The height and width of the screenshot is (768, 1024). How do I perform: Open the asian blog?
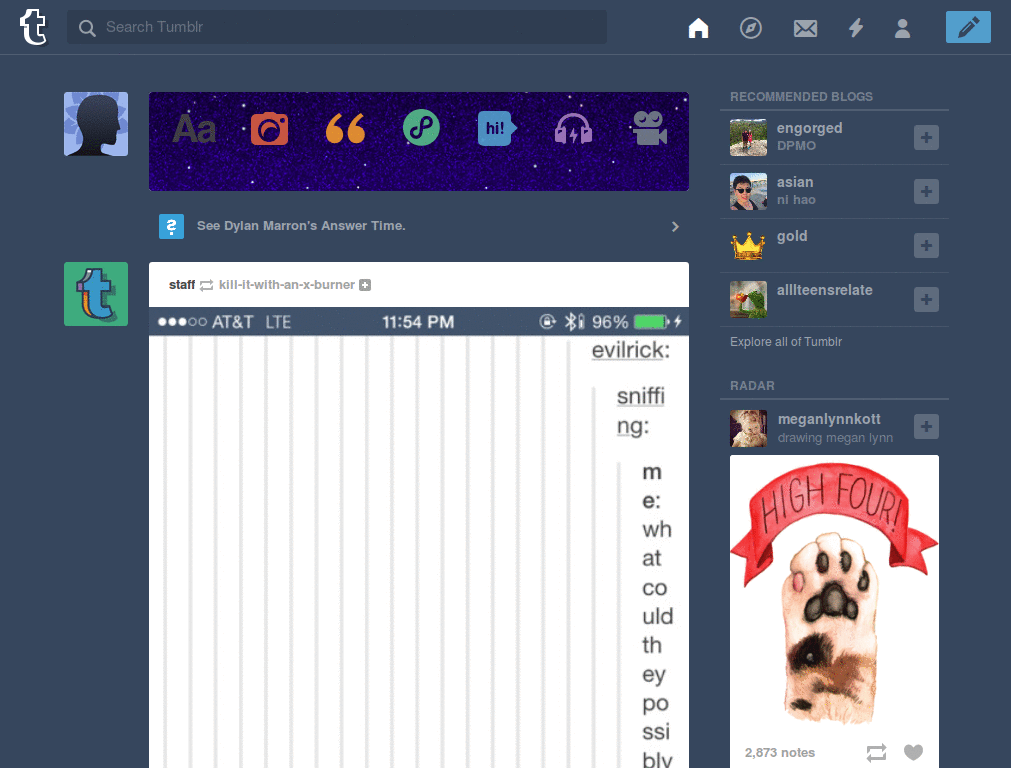click(x=795, y=182)
